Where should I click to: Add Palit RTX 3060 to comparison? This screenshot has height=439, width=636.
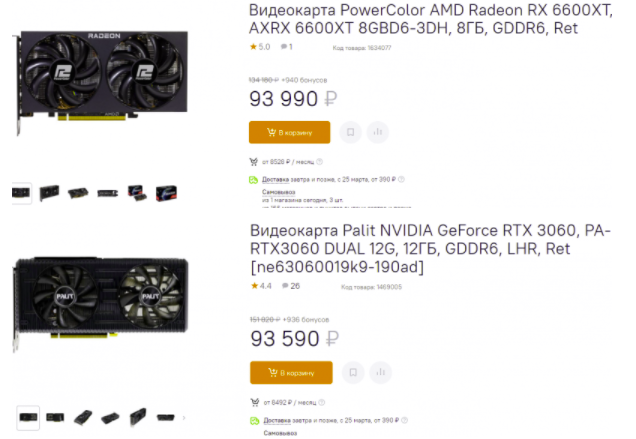380,372
